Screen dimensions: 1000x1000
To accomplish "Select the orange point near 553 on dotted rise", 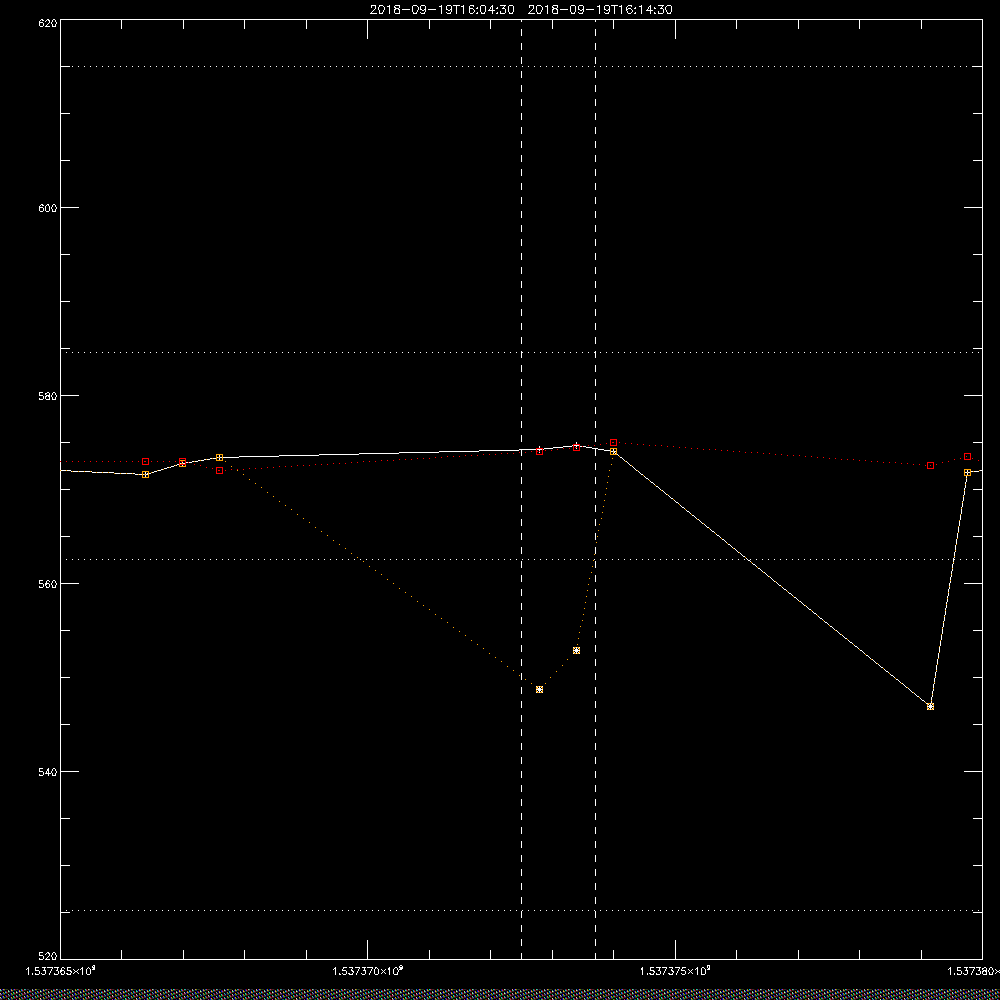I will pos(577,651).
